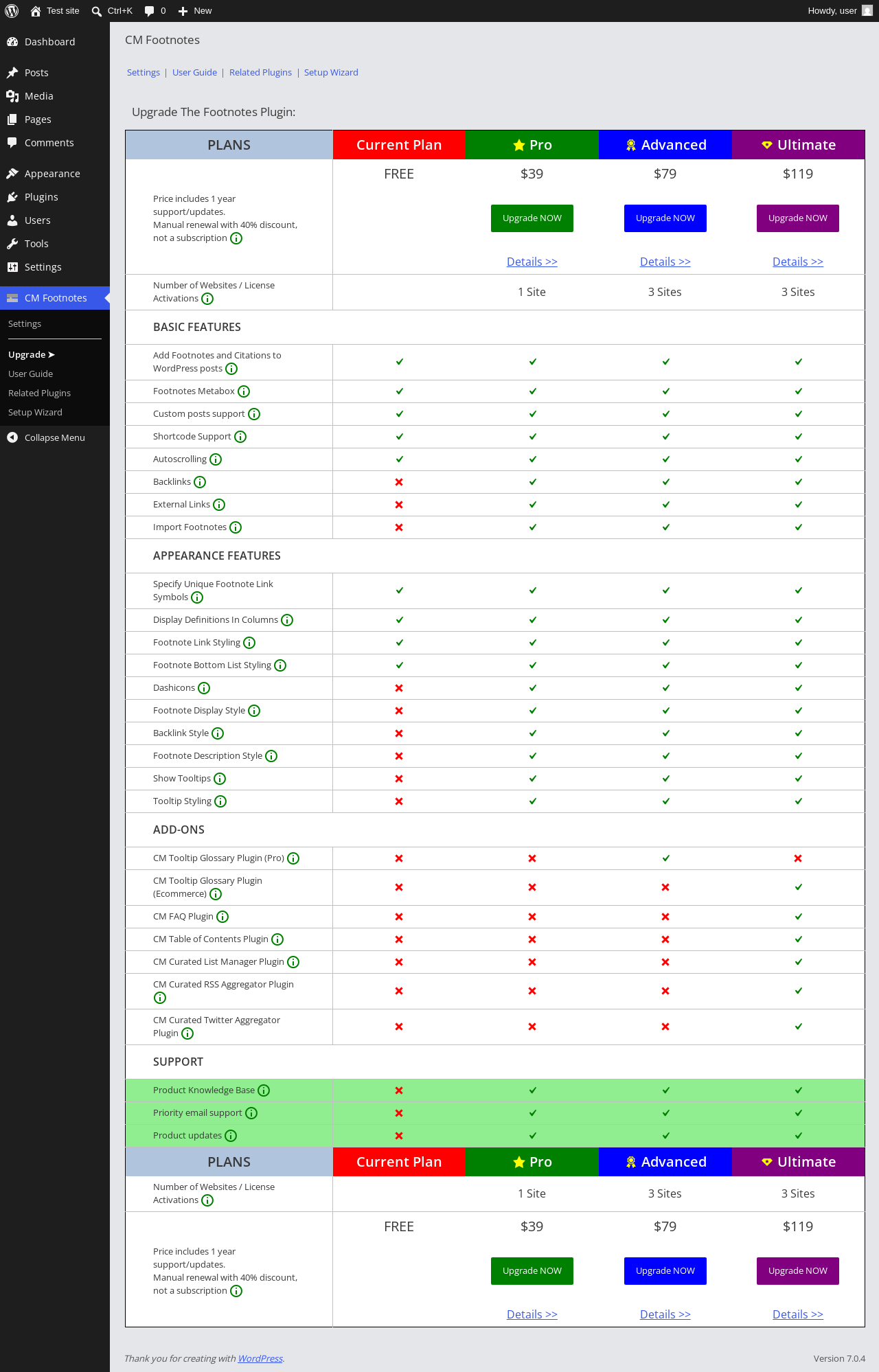
Task: Open the Related Plugins link at page top
Action: click(260, 73)
